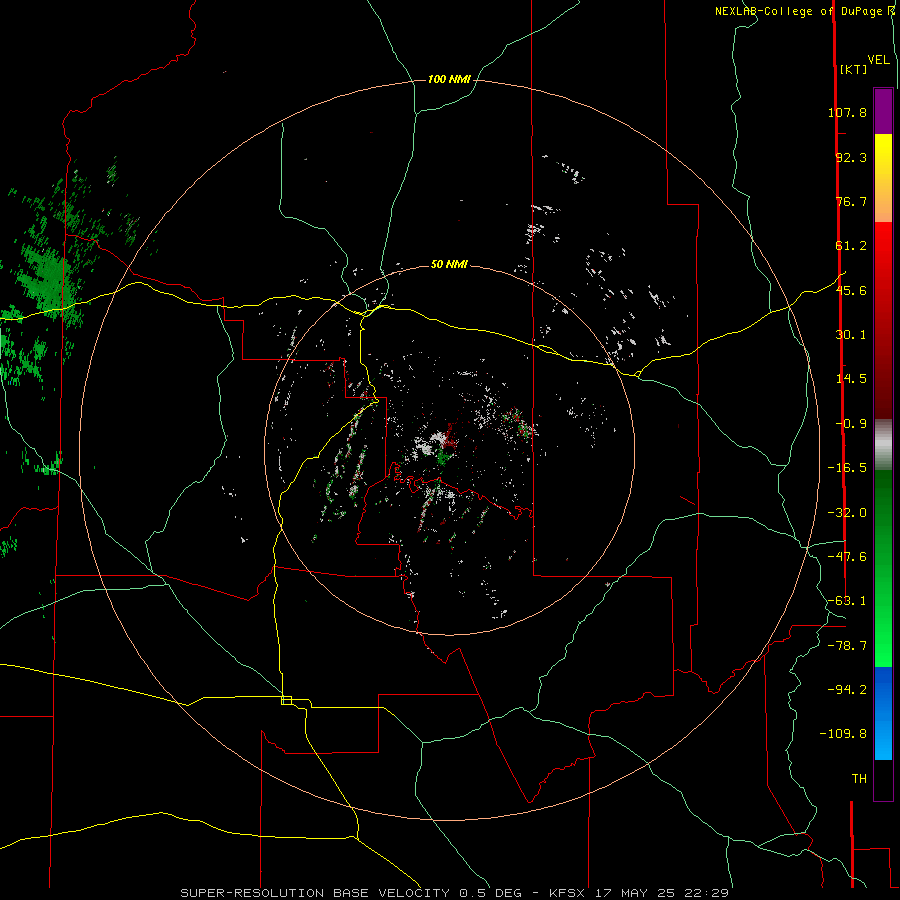Viewport: 900px width, 900px height.
Task: Click the 61.2 velocity scale value
Action: pyautogui.click(x=851, y=246)
